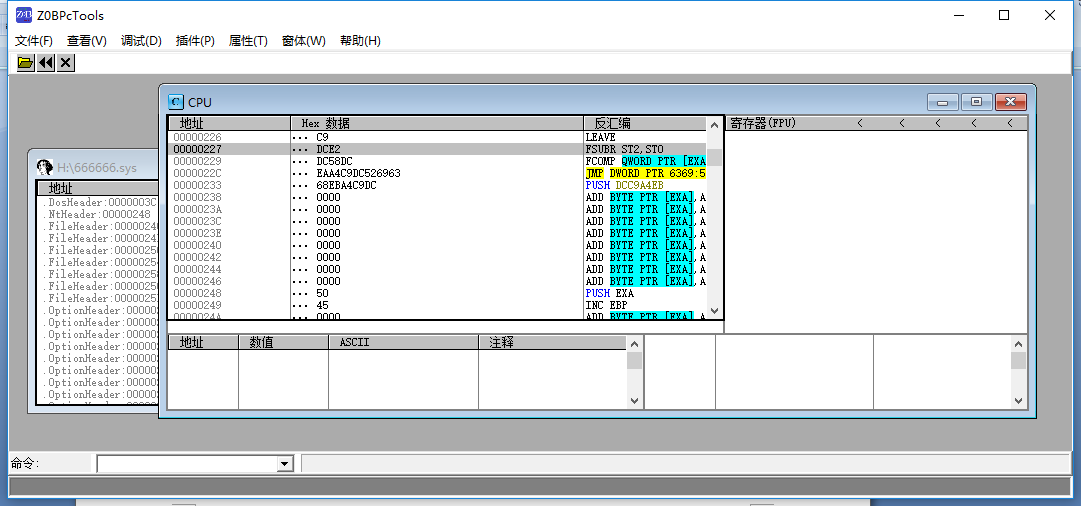Click the 反汇编 column header
The image size is (1081, 506).
[645, 123]
